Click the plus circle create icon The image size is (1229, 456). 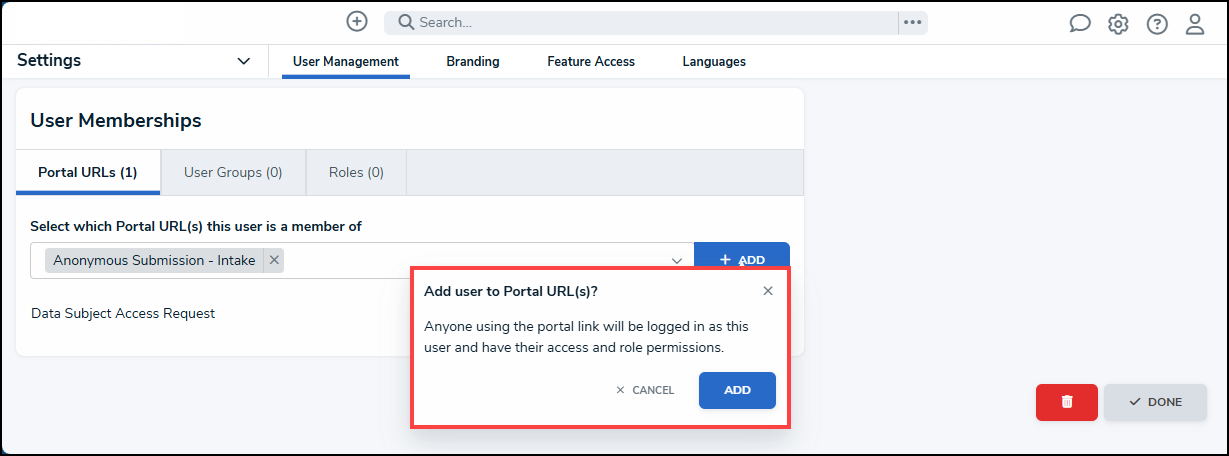(x=357, y=21)
